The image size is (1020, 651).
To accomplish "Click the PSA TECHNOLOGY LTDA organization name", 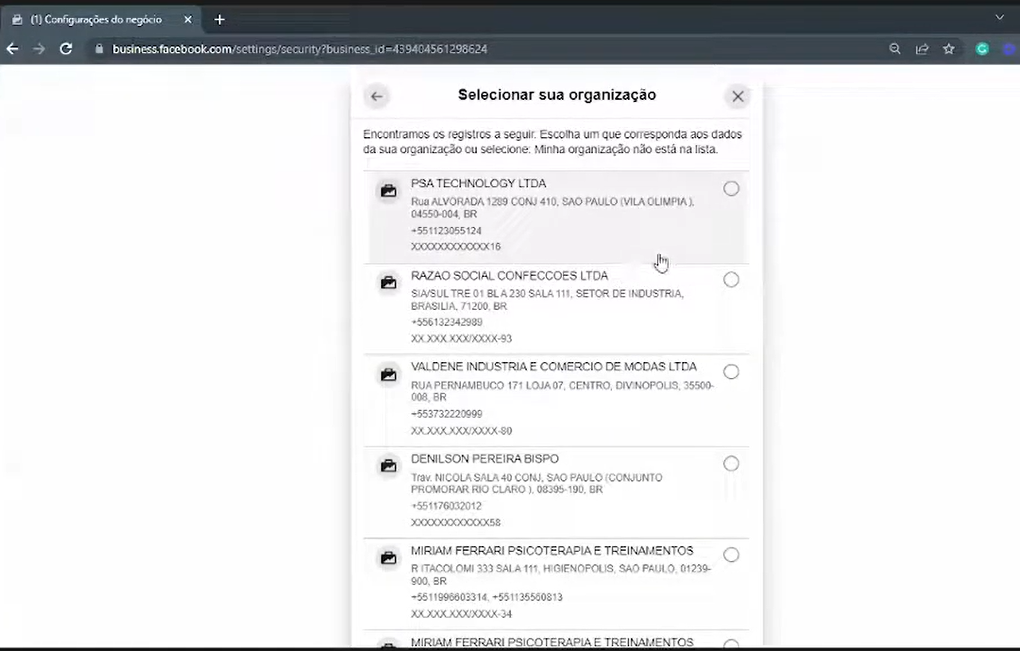I will 478,183.
